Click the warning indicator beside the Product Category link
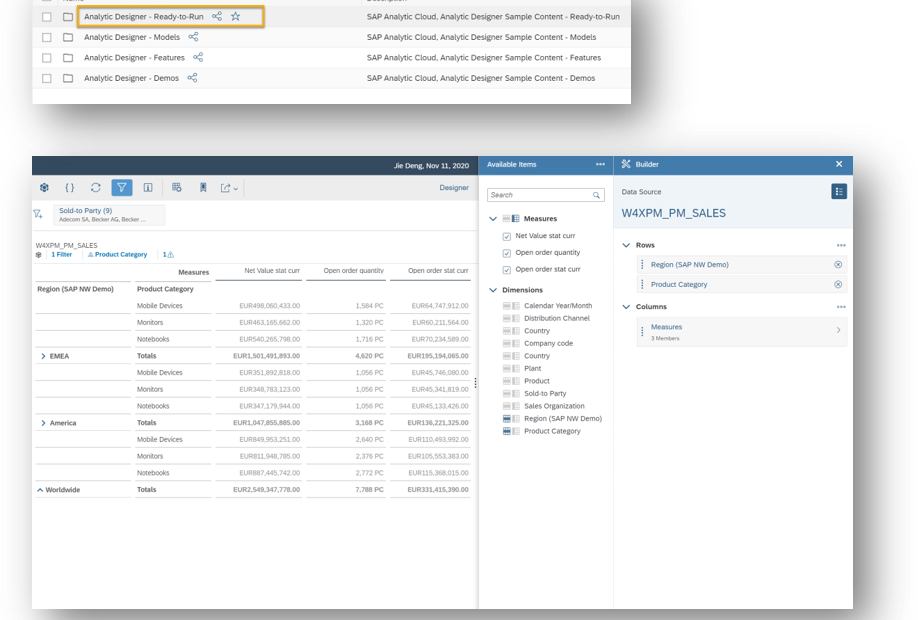 click(169, 255)
